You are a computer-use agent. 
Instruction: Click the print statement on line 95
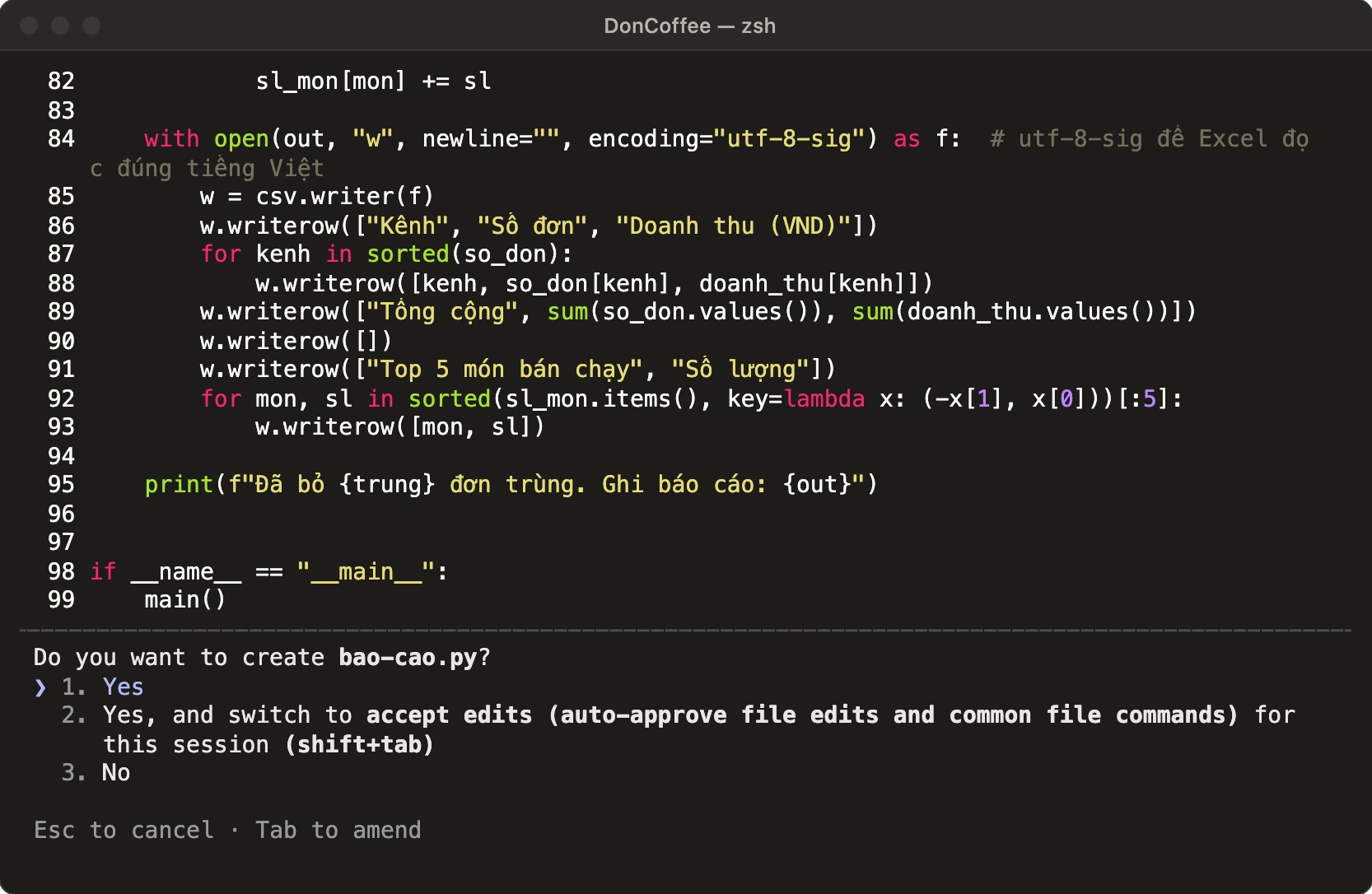point(511,484)
